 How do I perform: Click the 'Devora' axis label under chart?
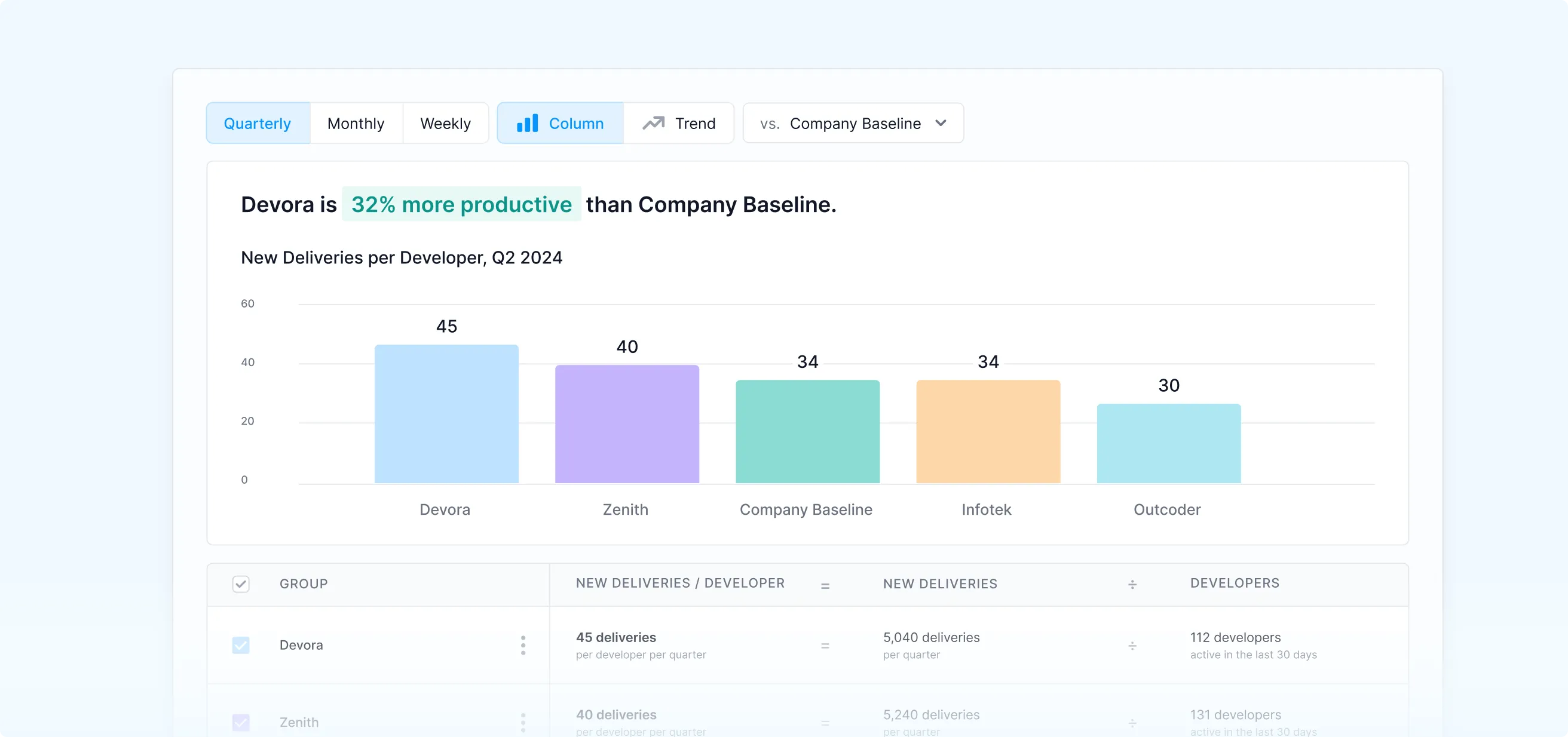click(x=445, y=509)
